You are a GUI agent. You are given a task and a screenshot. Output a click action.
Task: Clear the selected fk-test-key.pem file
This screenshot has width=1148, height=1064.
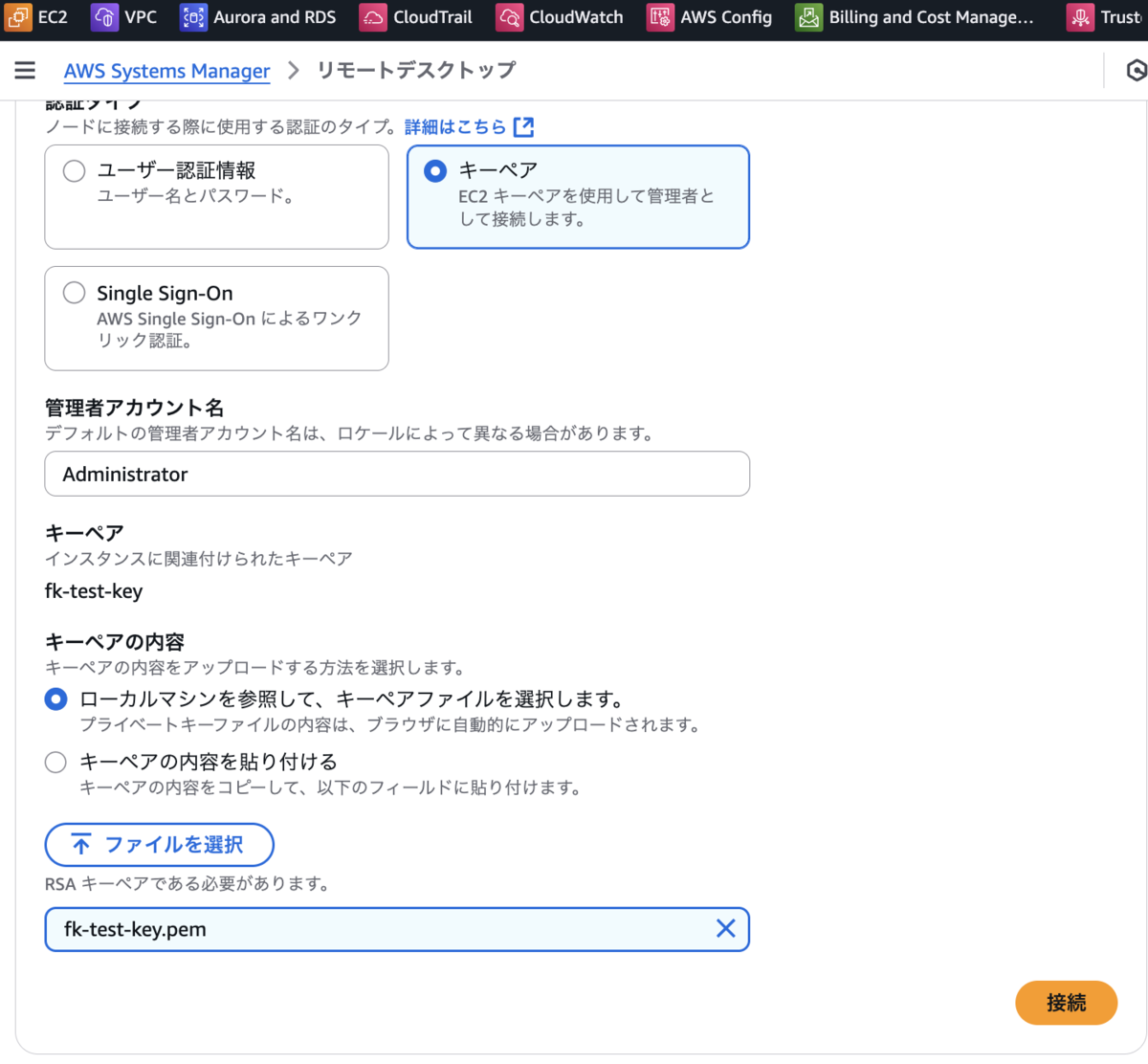(726, 928)
